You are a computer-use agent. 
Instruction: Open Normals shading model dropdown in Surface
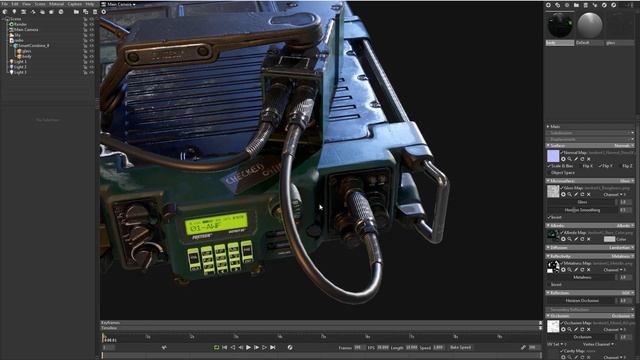(x=624, y=145)
